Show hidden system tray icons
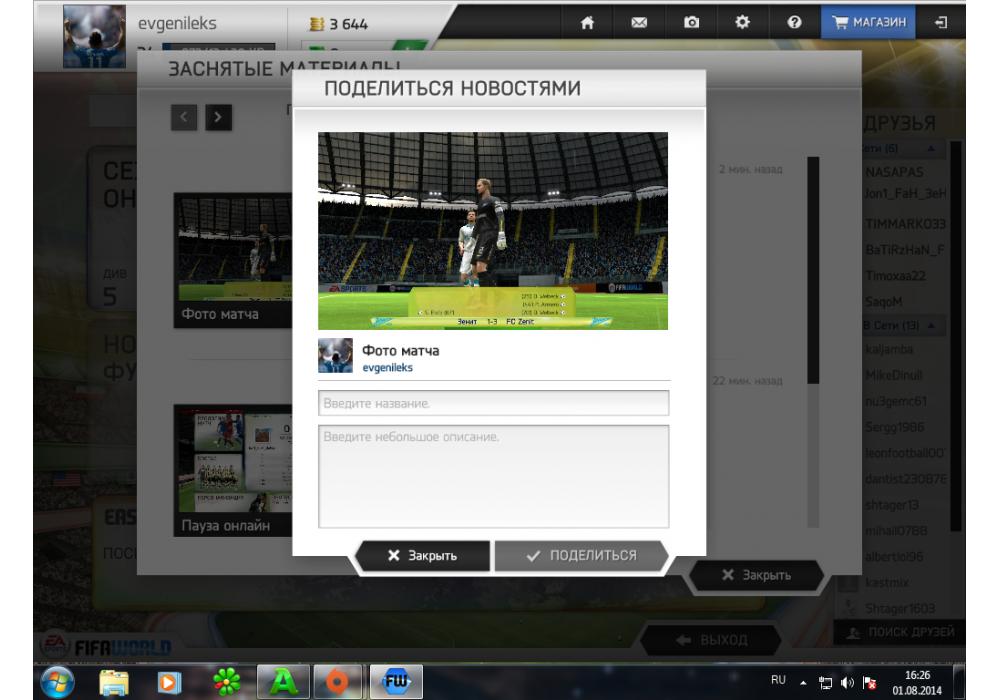 pyautogui.click(x=803, y=683)
